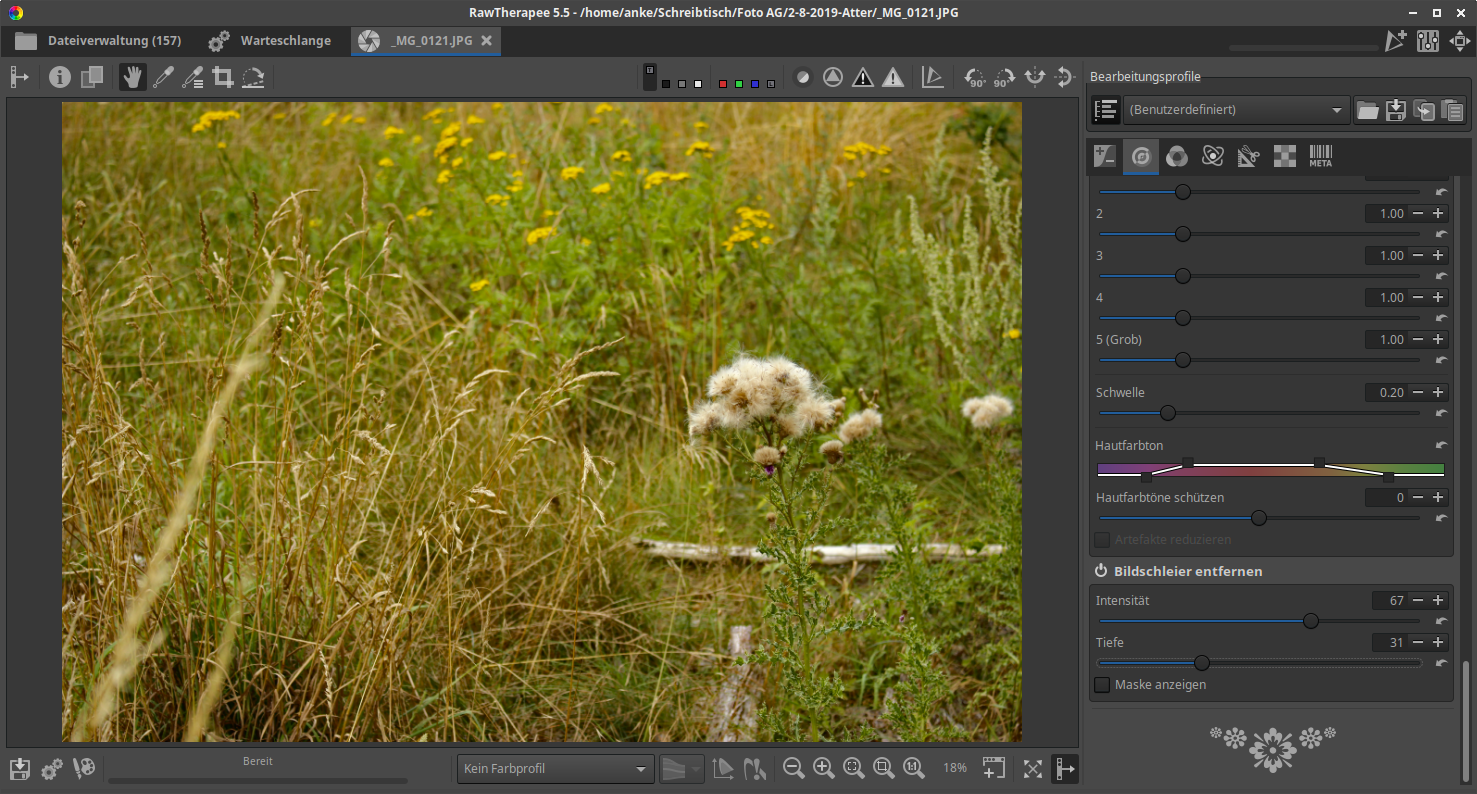The width and height of the screenshot is (1477, 794).
Task: Open the Bearbeitungsprofile dropdown (Benutzerdefiniert)
Action: point(1235,110)
